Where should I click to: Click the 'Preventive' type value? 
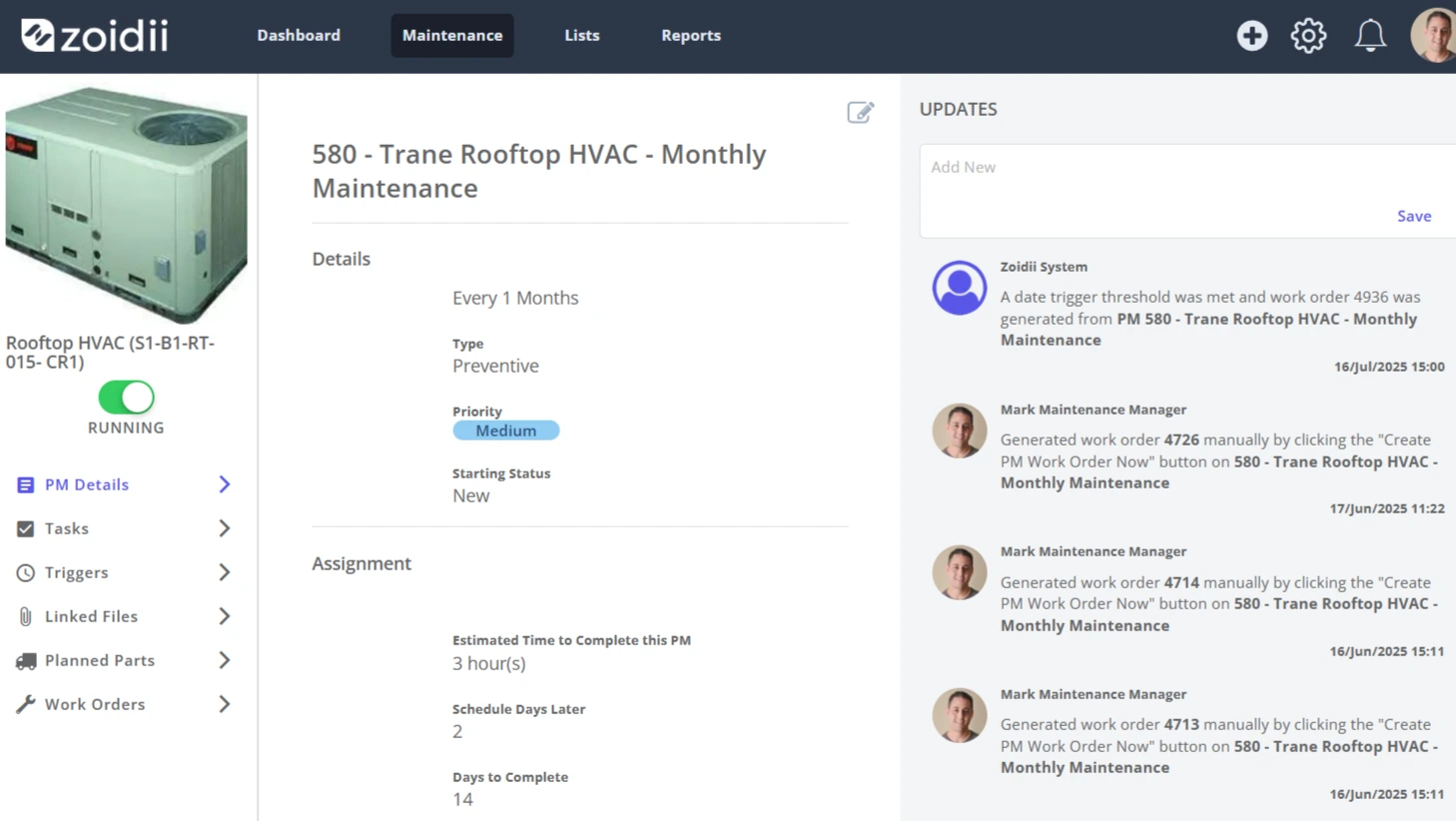495,366
